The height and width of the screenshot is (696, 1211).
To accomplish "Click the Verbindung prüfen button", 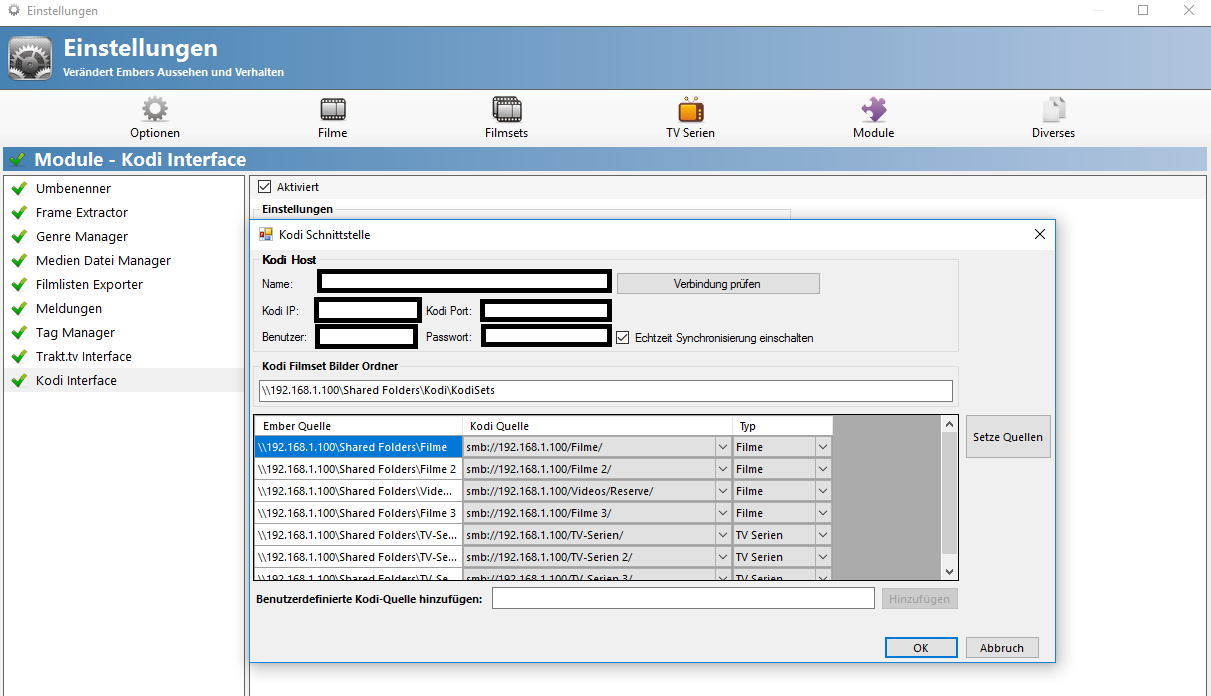I will (718, 283).
